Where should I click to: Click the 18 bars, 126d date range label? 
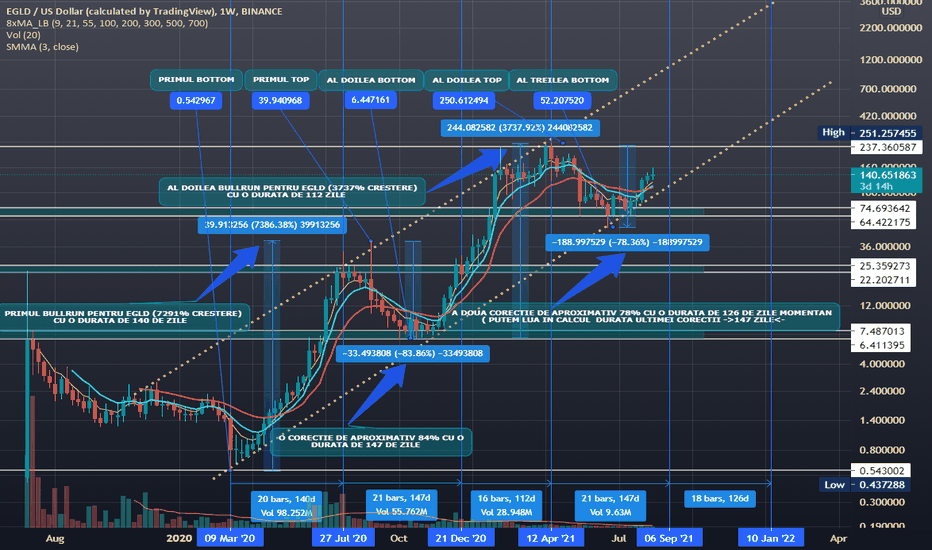(719, 498)
